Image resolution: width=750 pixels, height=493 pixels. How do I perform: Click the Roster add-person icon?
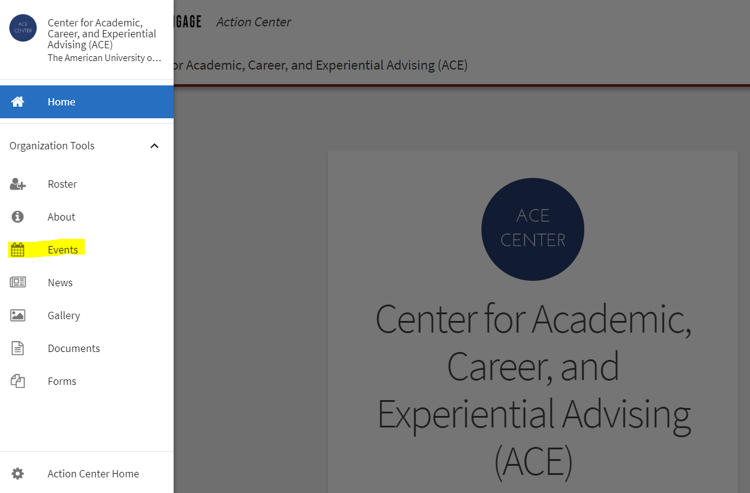(x=18, y=184)
